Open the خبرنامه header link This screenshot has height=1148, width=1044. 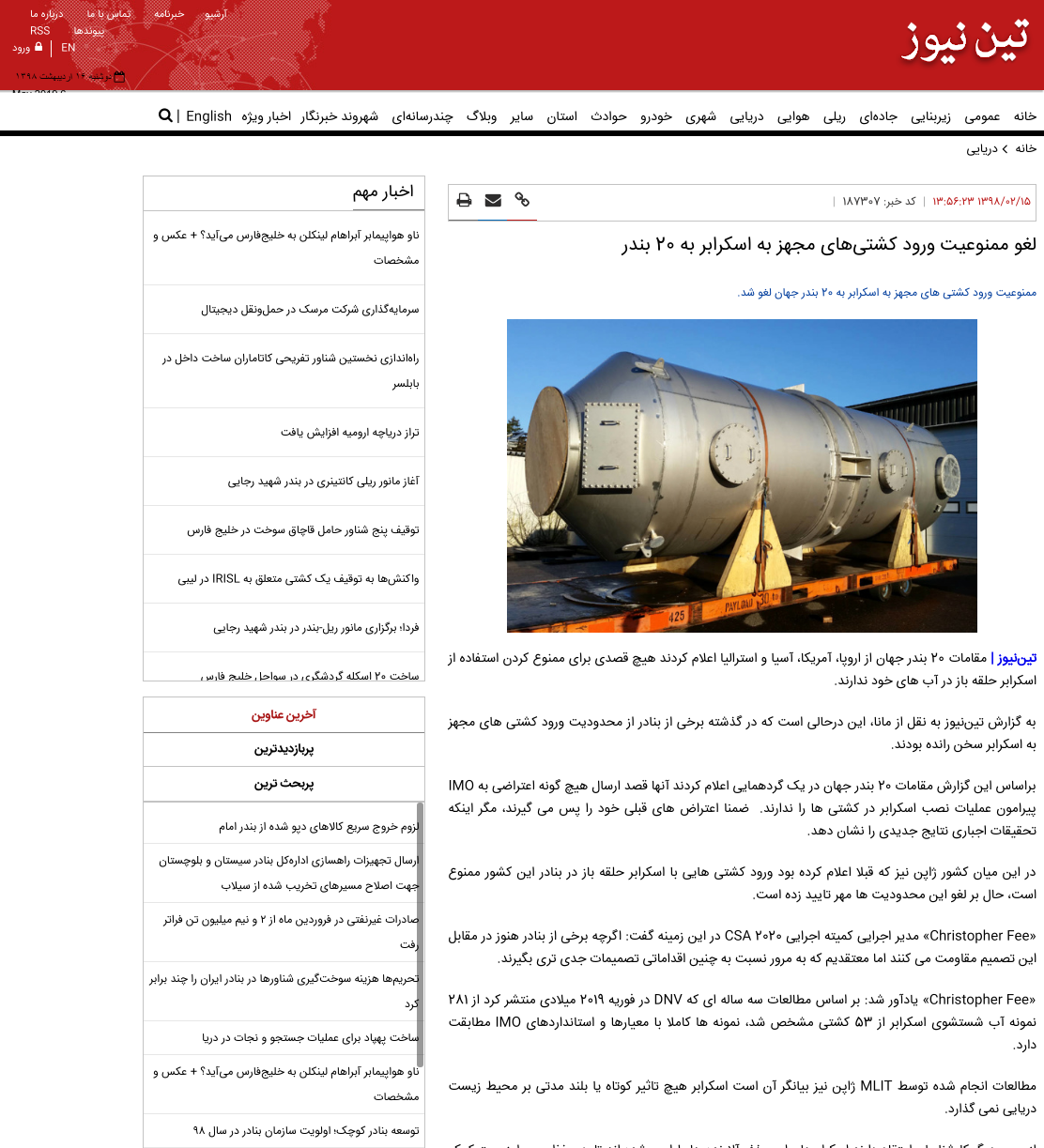169,14
